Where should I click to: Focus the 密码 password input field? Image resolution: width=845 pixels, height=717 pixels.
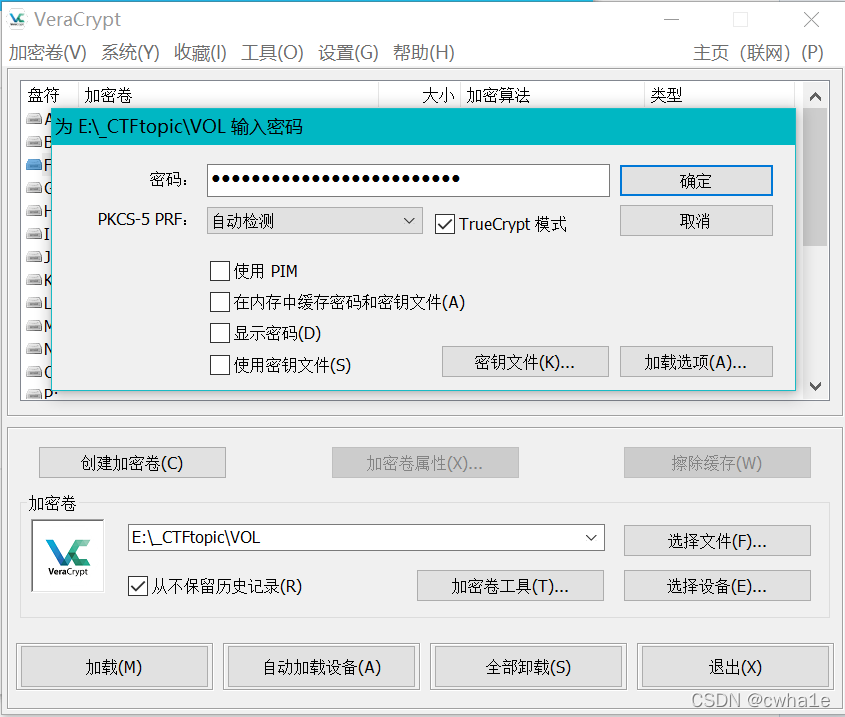[x=408, y=180]
